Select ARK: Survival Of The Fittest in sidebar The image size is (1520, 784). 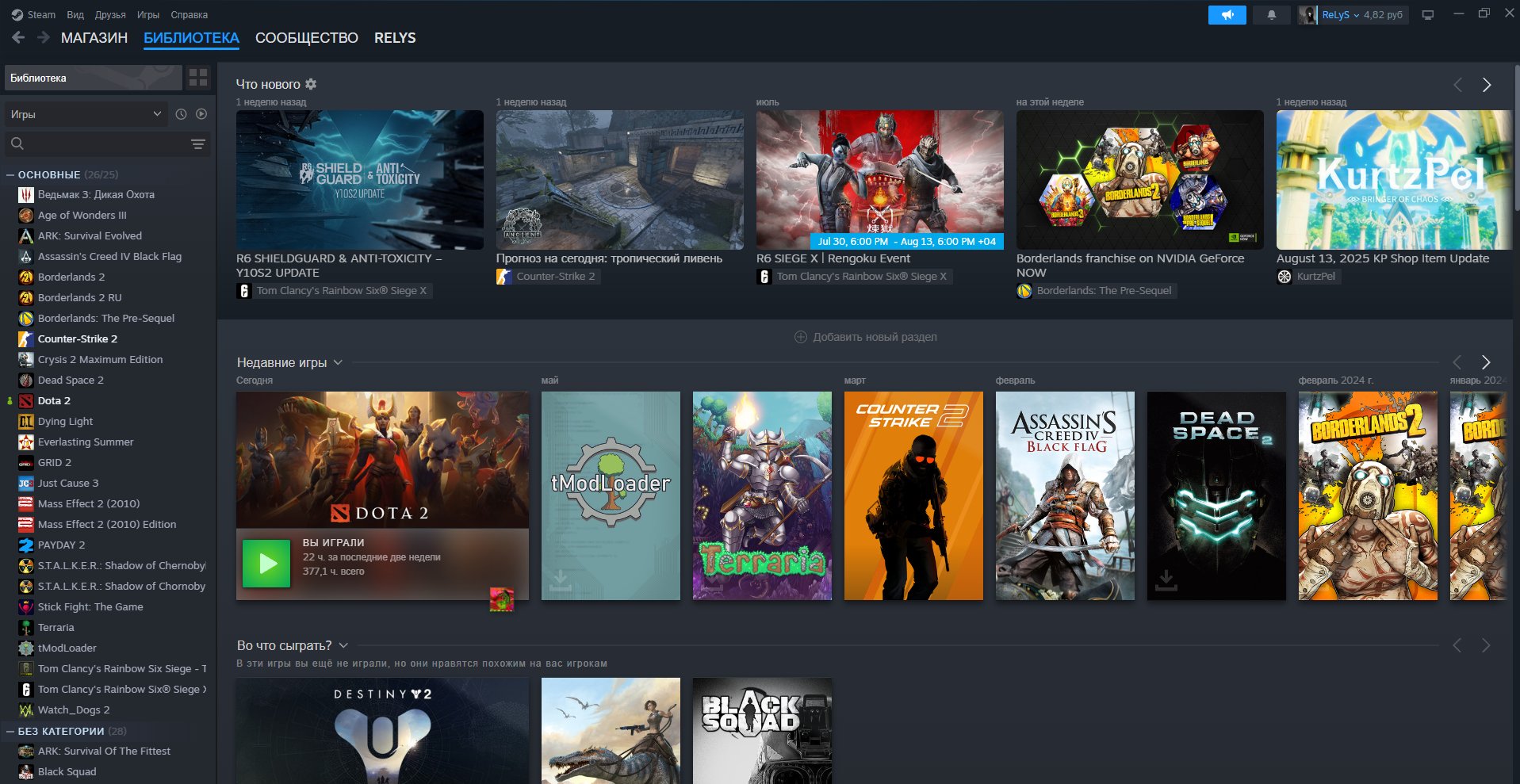(104, 751)
